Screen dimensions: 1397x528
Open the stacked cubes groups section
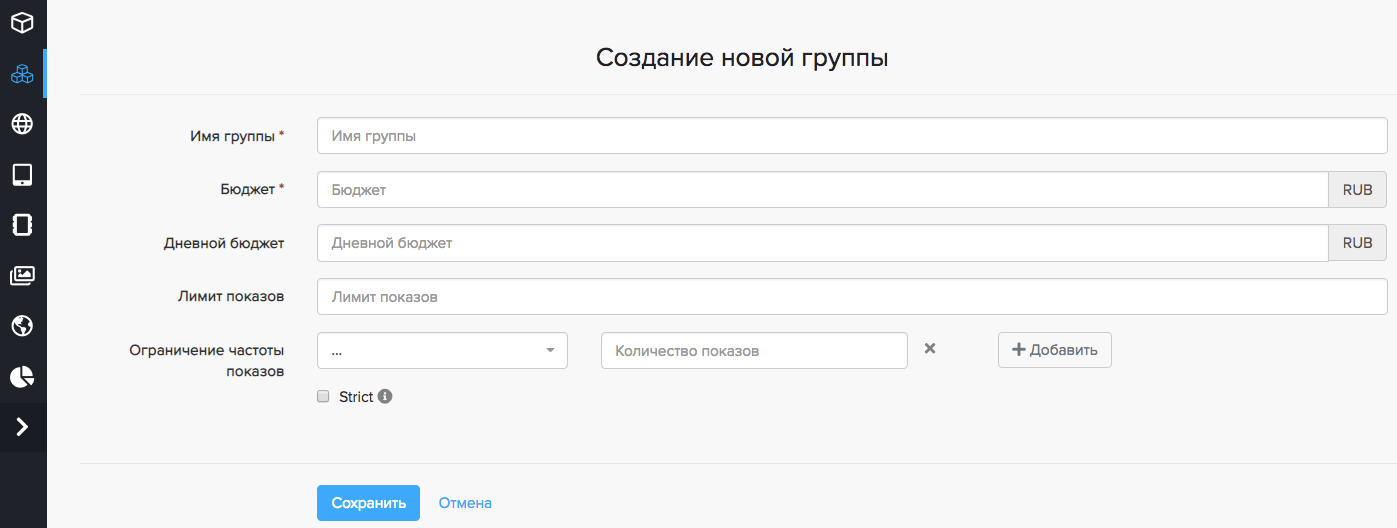[22, 74]
